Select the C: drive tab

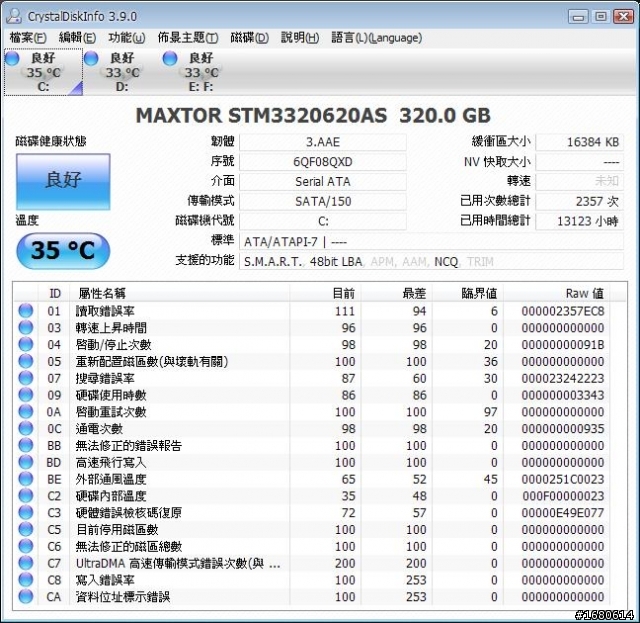coord(43,72)
